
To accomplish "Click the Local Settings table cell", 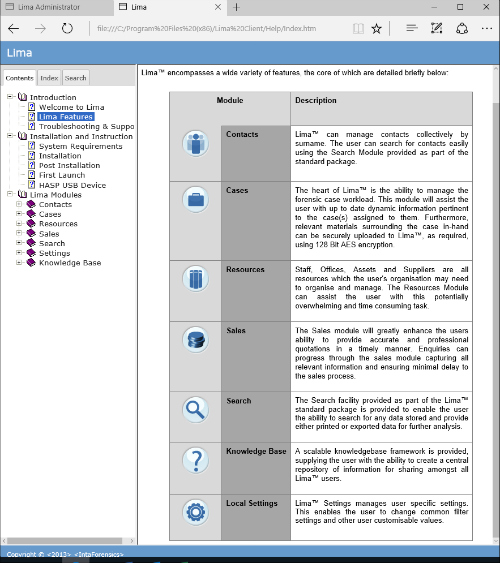I will pos(256,517).
